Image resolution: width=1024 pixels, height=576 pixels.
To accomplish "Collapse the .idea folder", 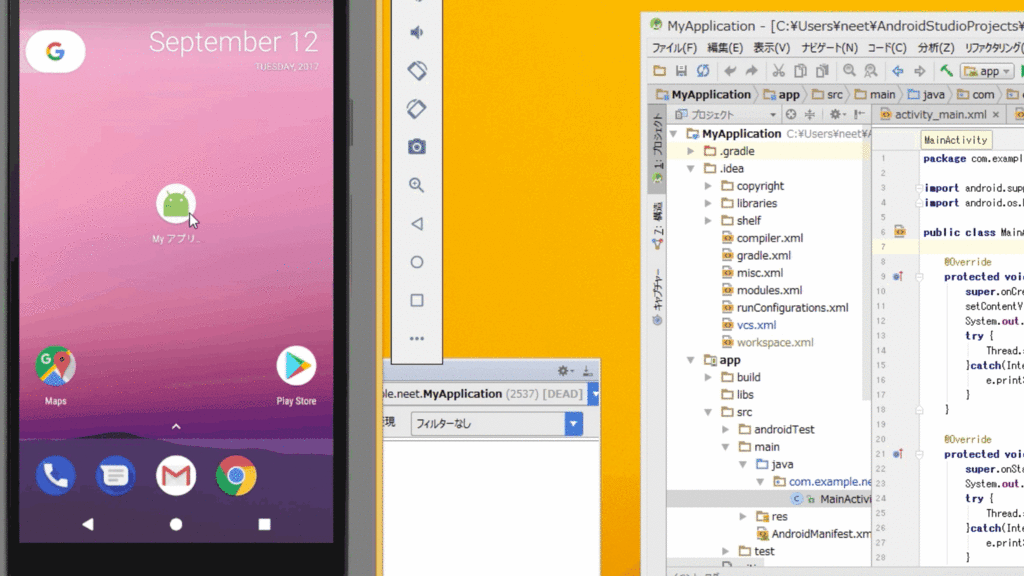I will (690, 168).
